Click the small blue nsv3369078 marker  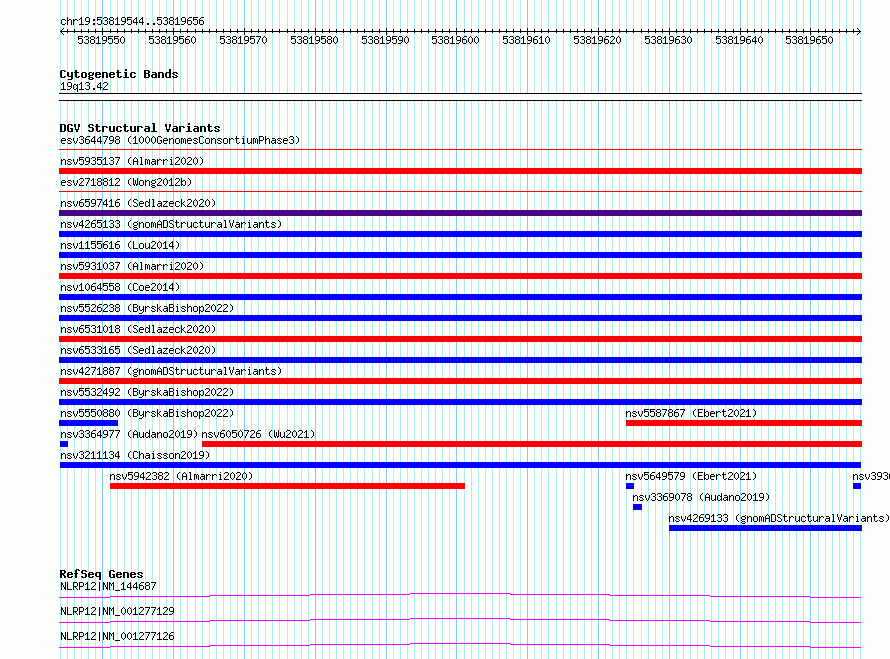637,507
